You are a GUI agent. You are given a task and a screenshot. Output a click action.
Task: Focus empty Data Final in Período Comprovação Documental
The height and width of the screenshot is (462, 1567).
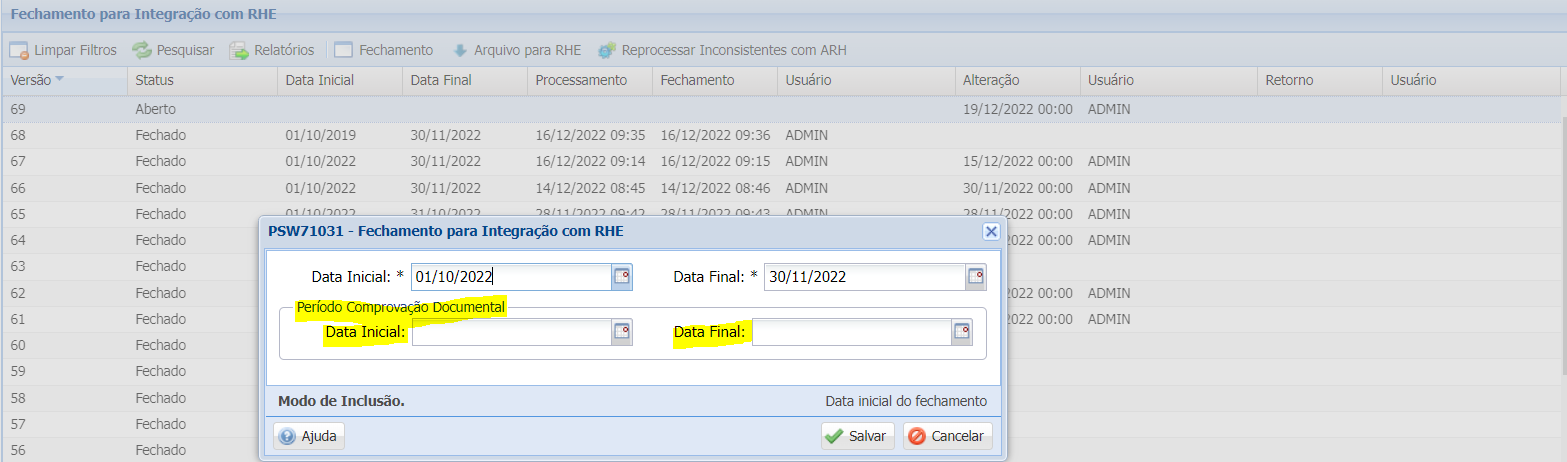(x=851, y=332)
